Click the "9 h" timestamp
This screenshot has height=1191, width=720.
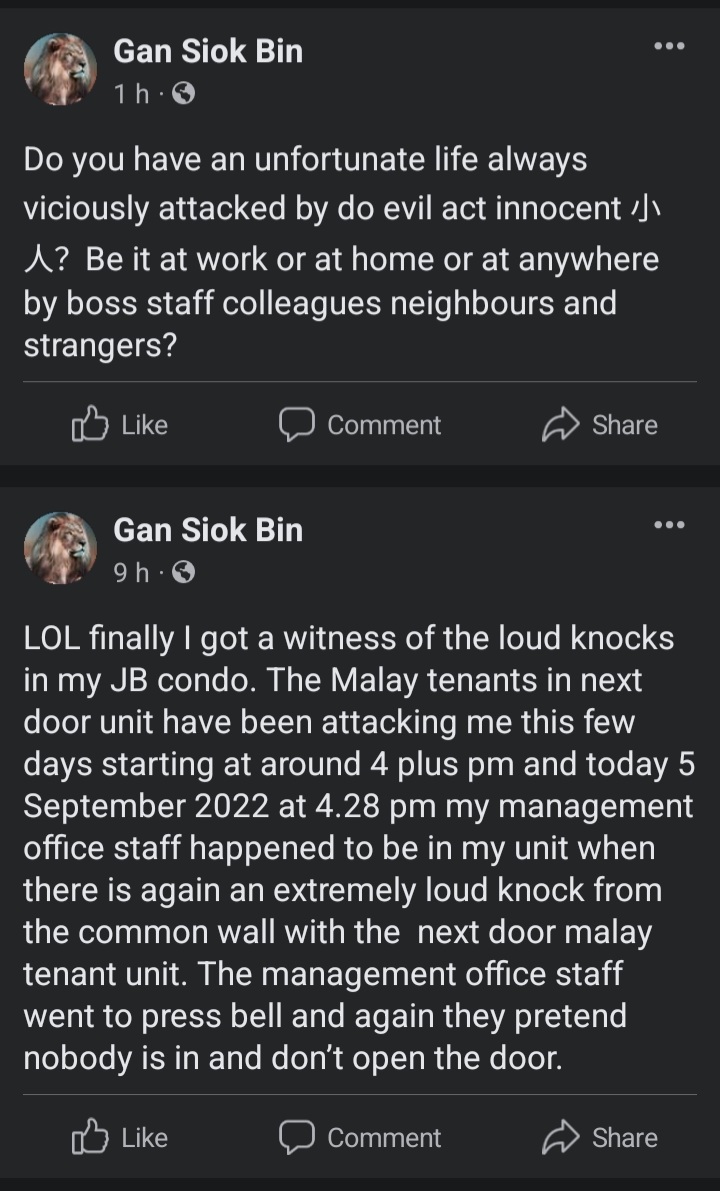131,572
